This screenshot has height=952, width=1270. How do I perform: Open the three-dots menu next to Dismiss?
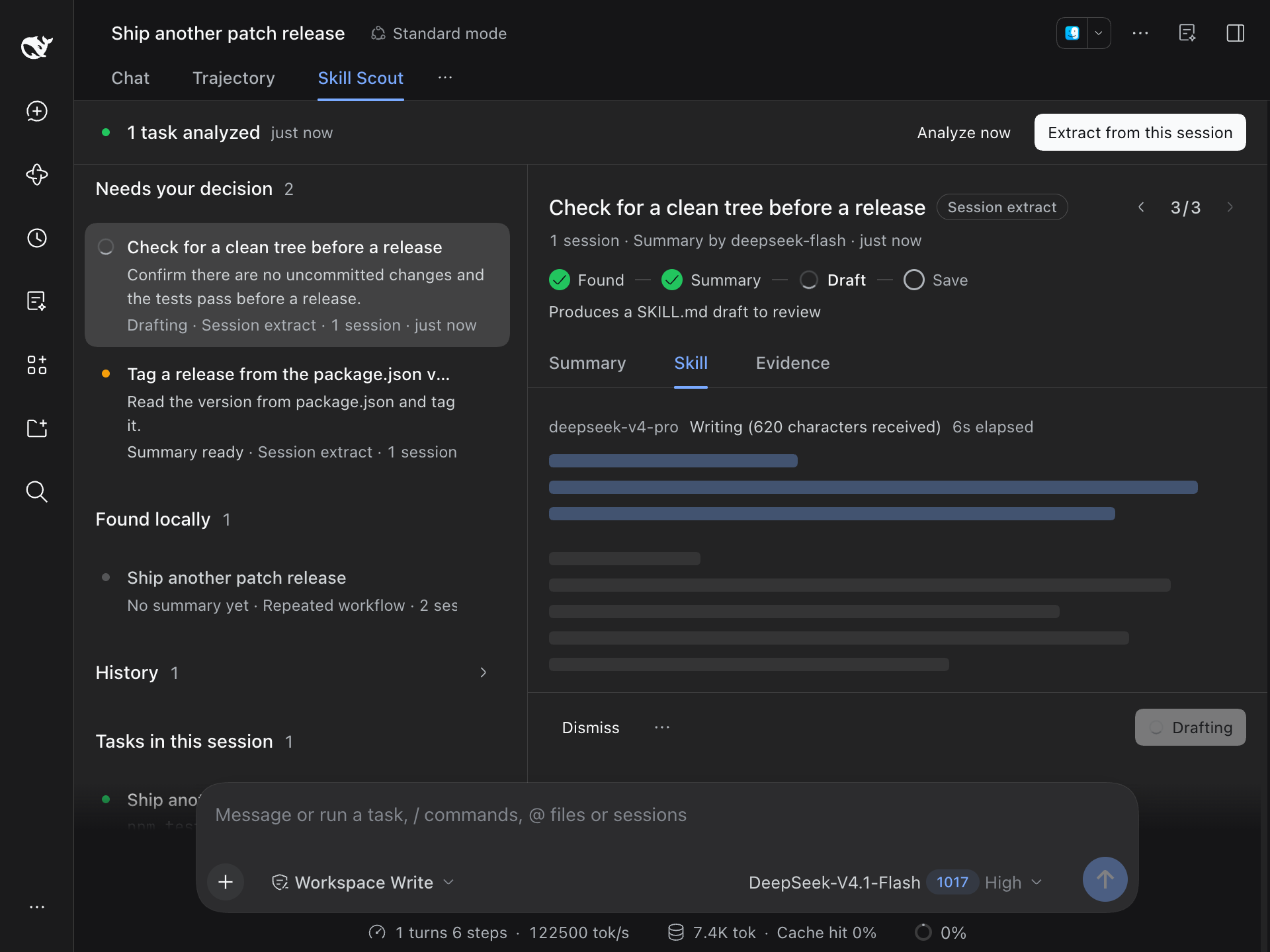[x=662, y=727]
